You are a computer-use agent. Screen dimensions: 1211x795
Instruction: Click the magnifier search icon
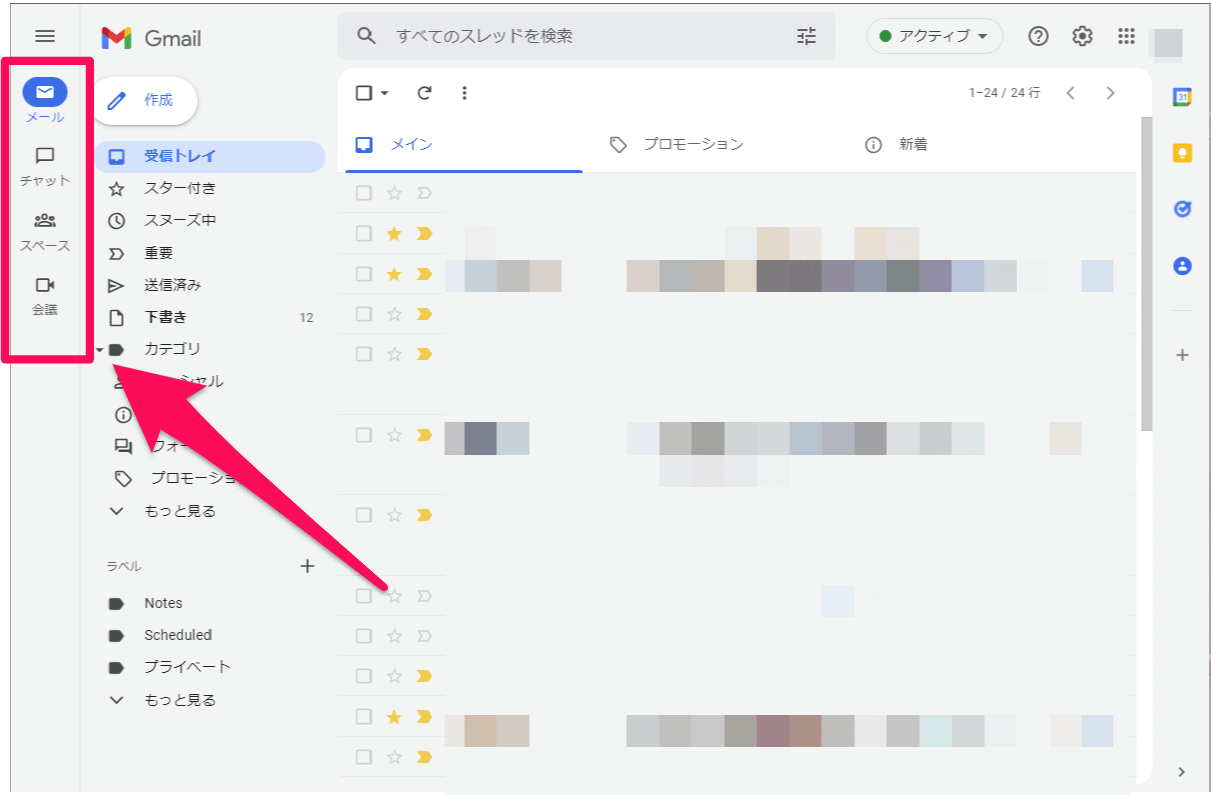(367, 36)
